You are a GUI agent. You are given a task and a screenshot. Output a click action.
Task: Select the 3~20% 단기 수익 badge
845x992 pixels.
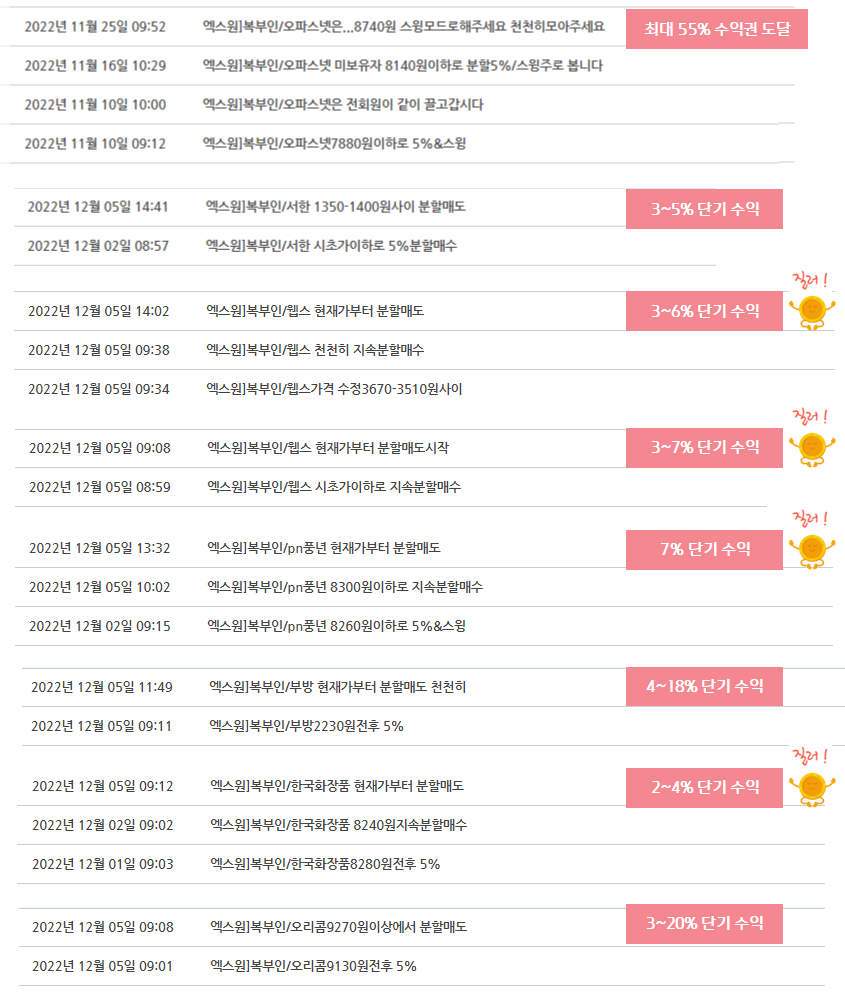(x=704, y=924)
